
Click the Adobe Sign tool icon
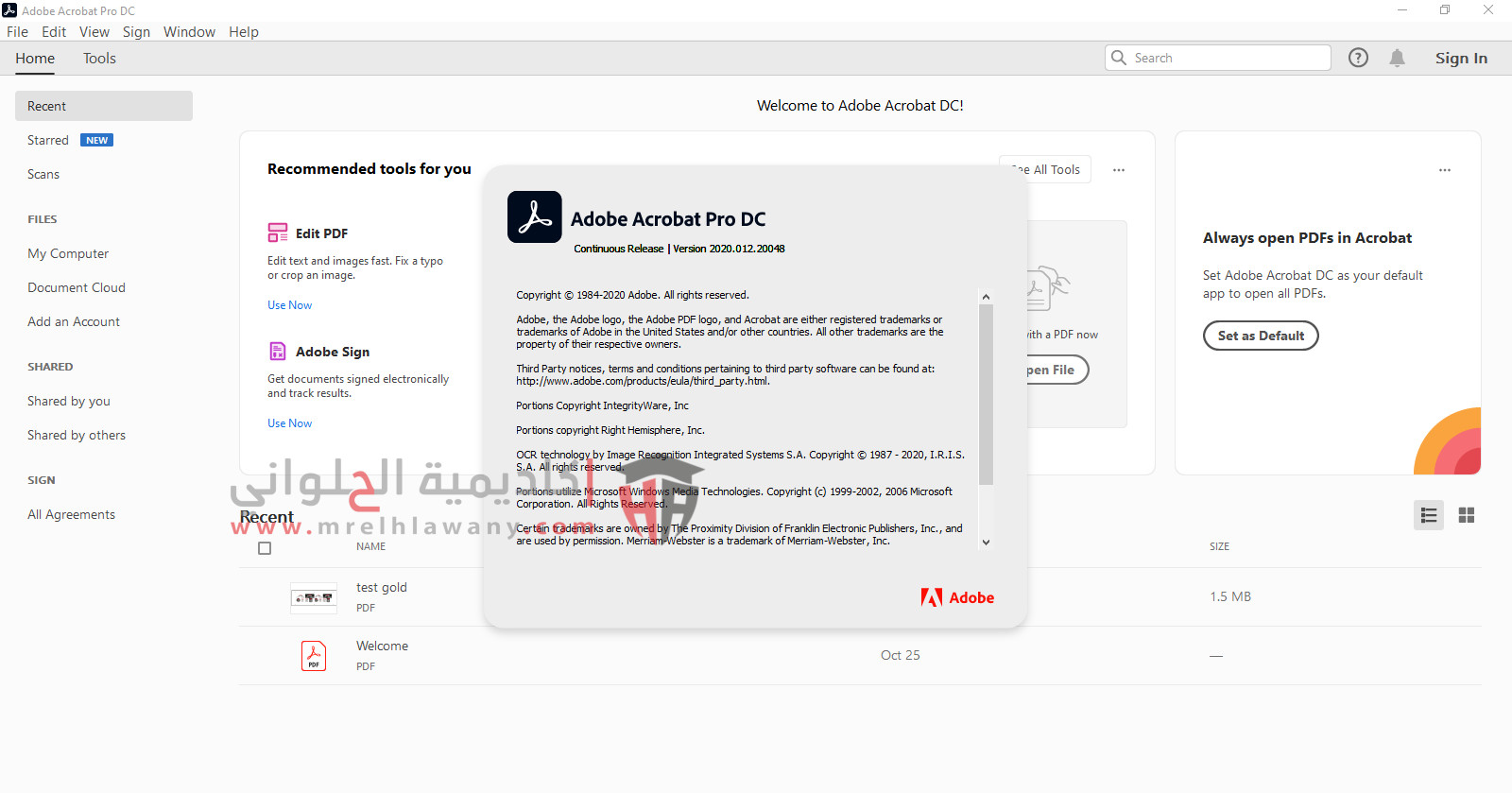coord(278,352)
